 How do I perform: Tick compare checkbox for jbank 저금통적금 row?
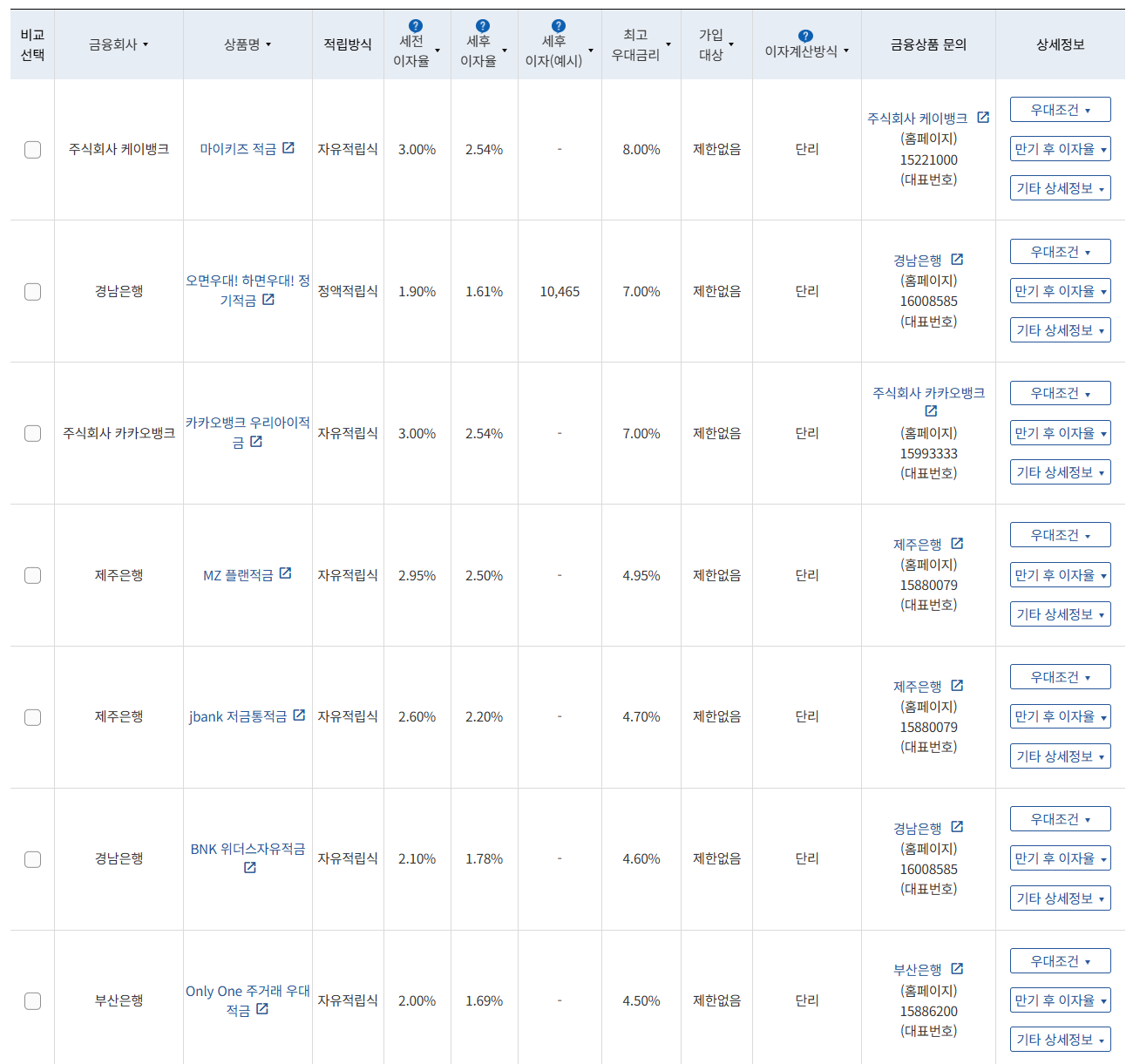(32, 717)
